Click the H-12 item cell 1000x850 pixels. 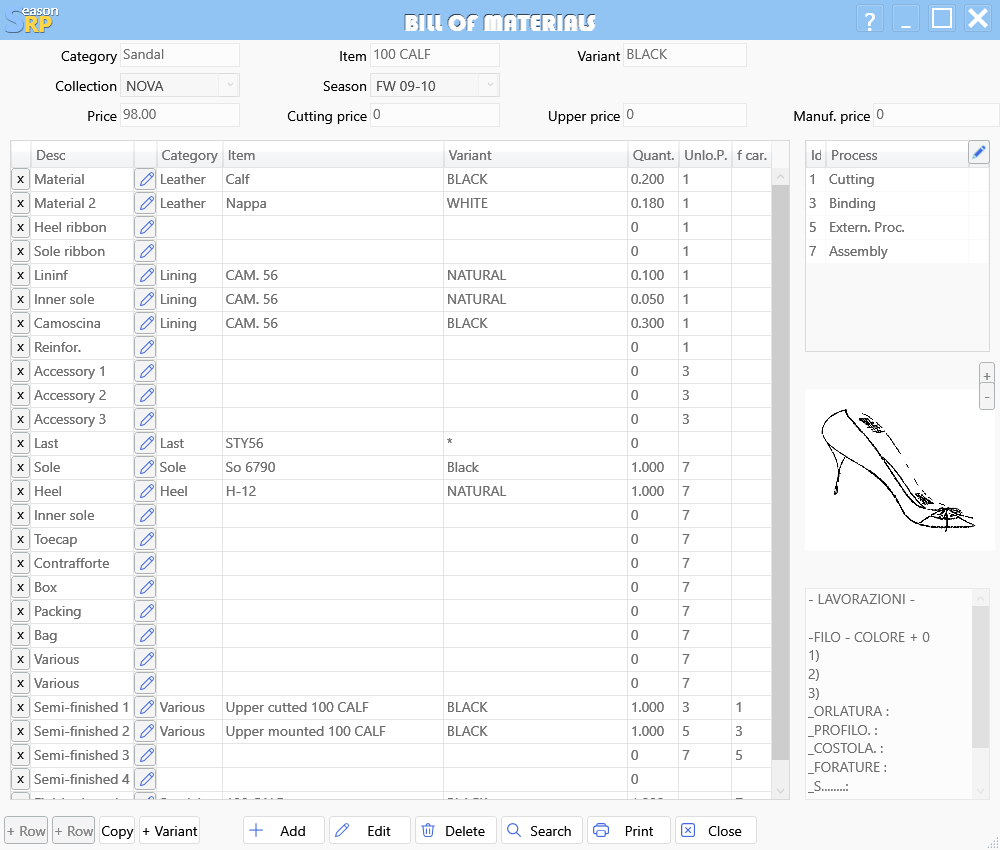pyautogui.click(x=333, y=491)
